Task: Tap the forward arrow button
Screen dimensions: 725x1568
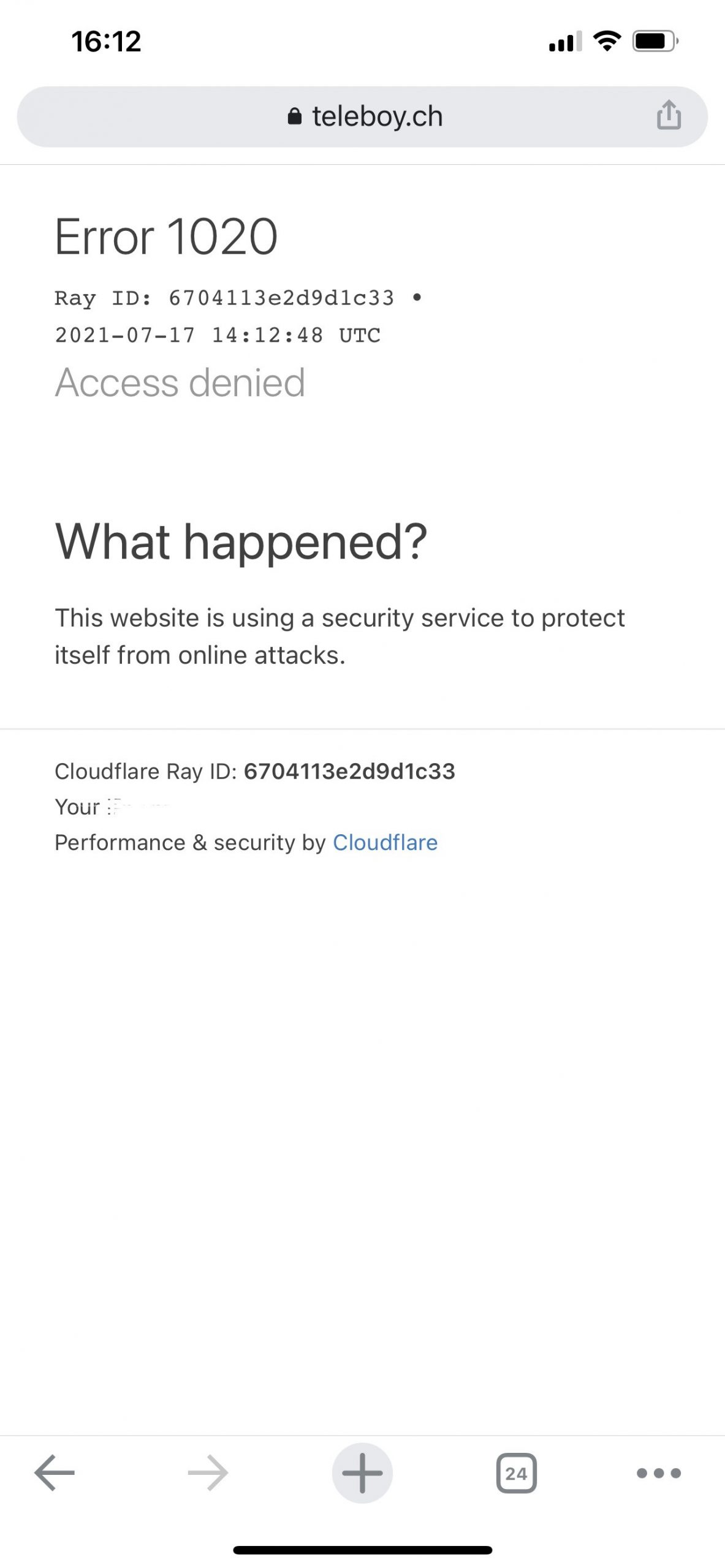Action: 208,1472
